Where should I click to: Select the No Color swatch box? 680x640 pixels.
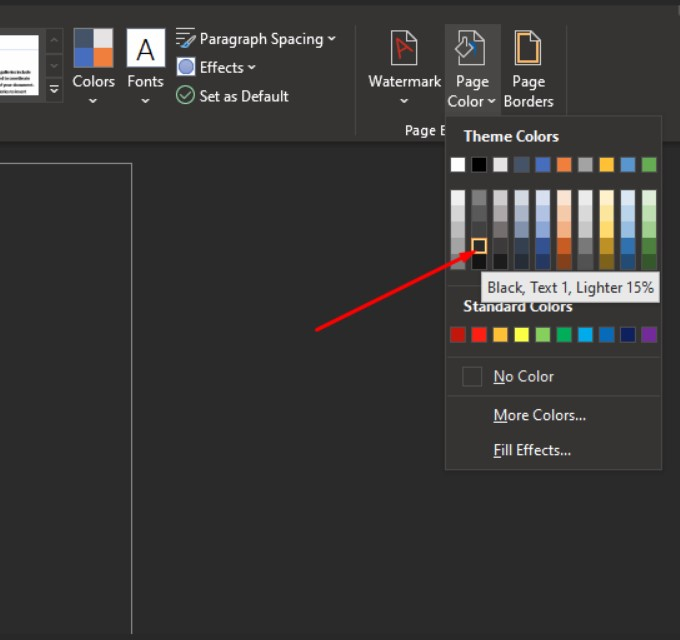pyautogui.click(x=472, y=377)
